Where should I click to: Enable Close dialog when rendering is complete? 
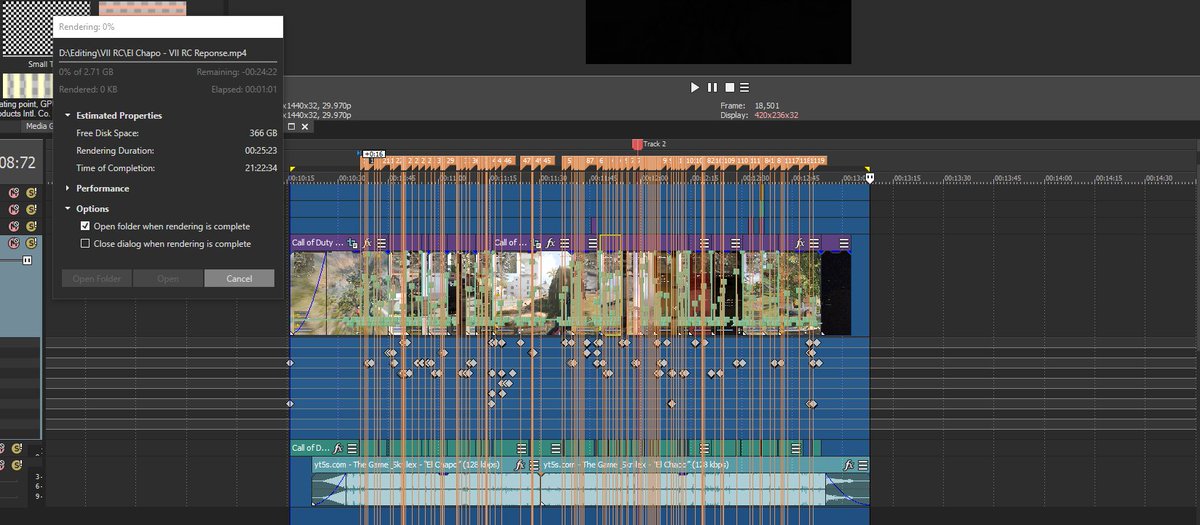coord(85,243)
